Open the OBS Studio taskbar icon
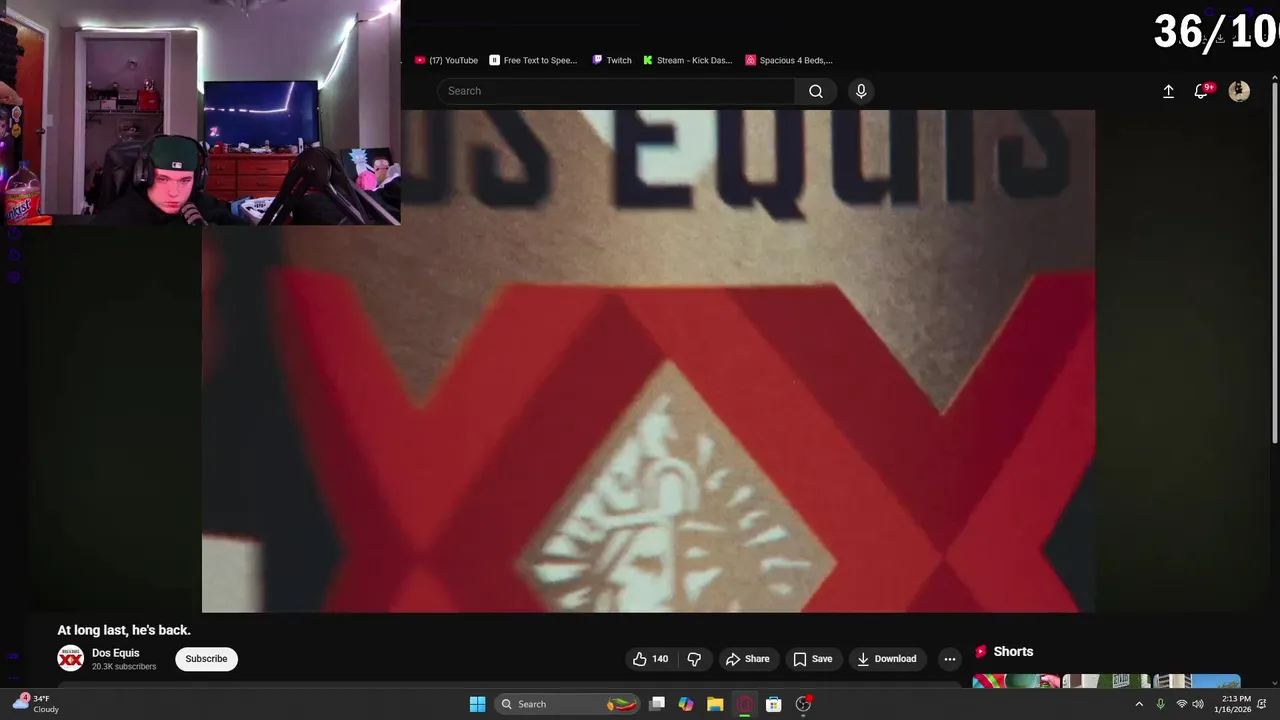The width and height of the screenshot is (1280, 720). coord(803,704)
